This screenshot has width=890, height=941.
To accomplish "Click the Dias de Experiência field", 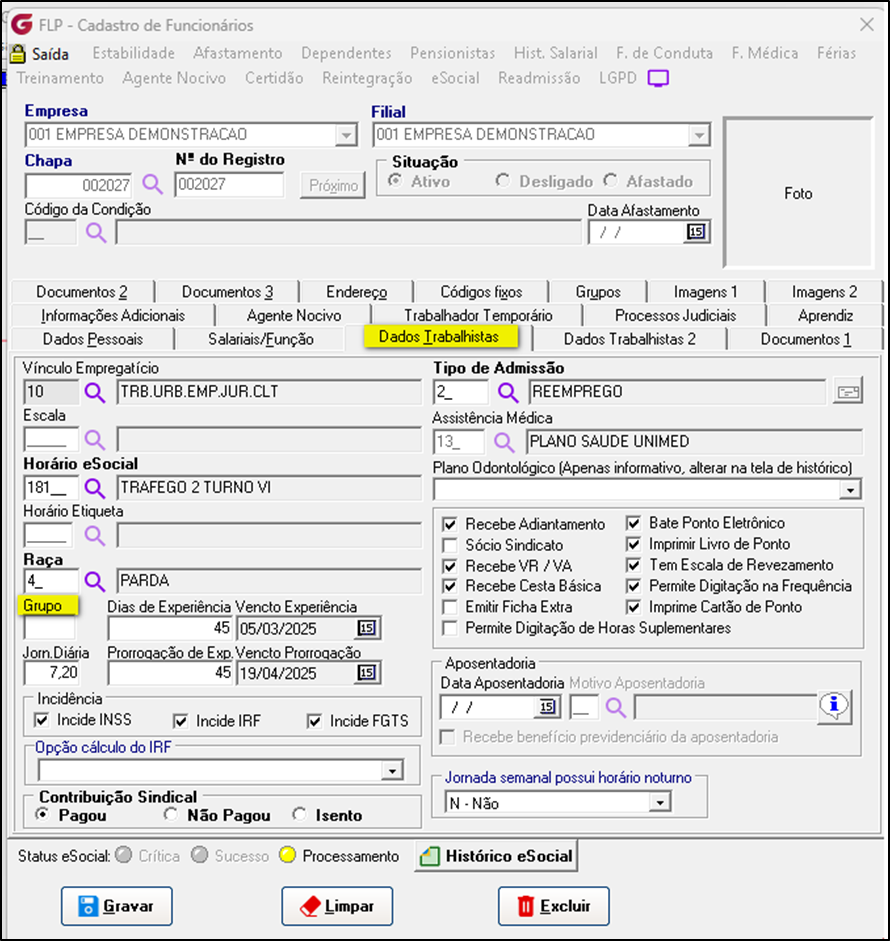I will tap(170, 628).
